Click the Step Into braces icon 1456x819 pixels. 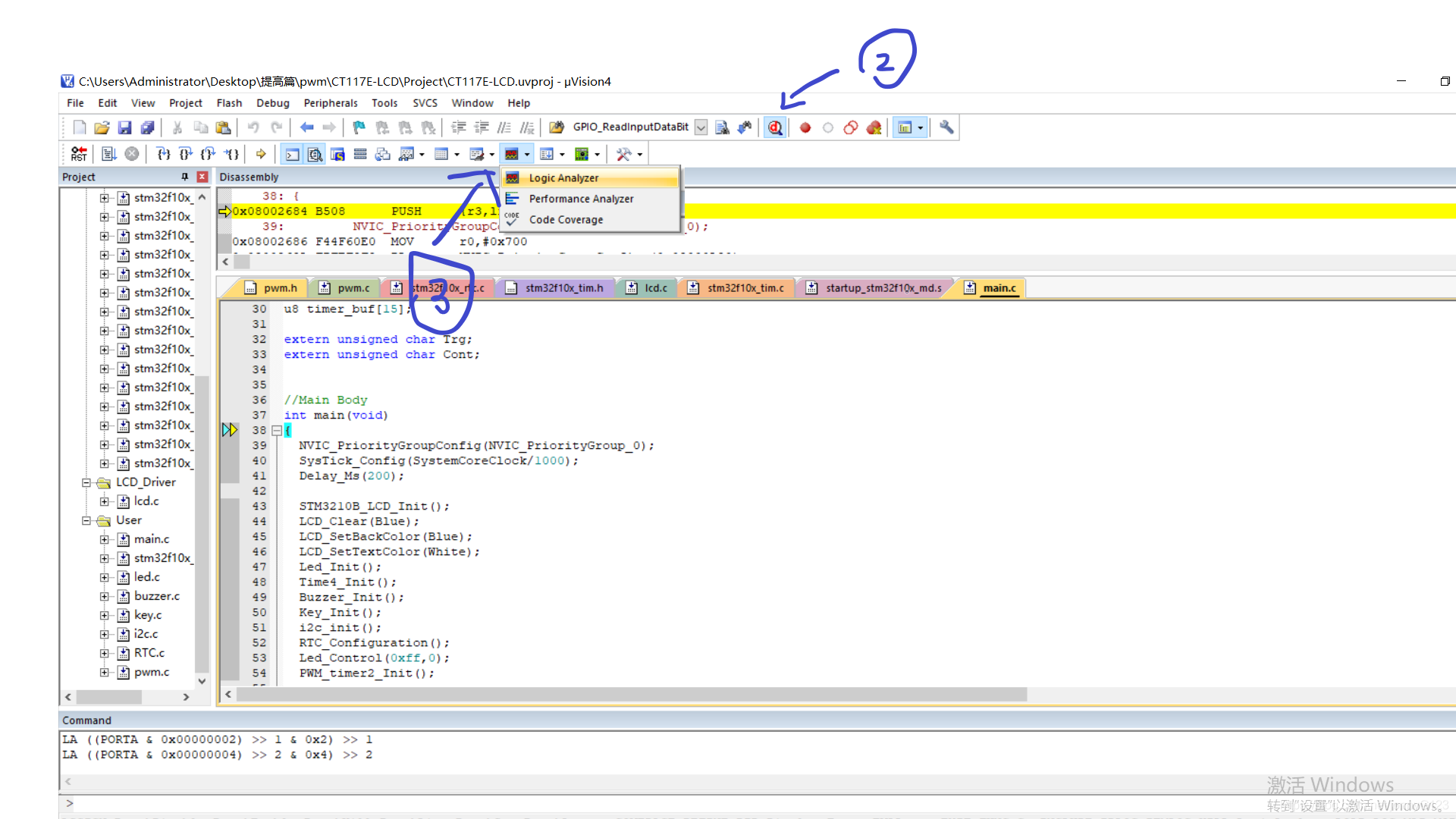pos(163,154)
